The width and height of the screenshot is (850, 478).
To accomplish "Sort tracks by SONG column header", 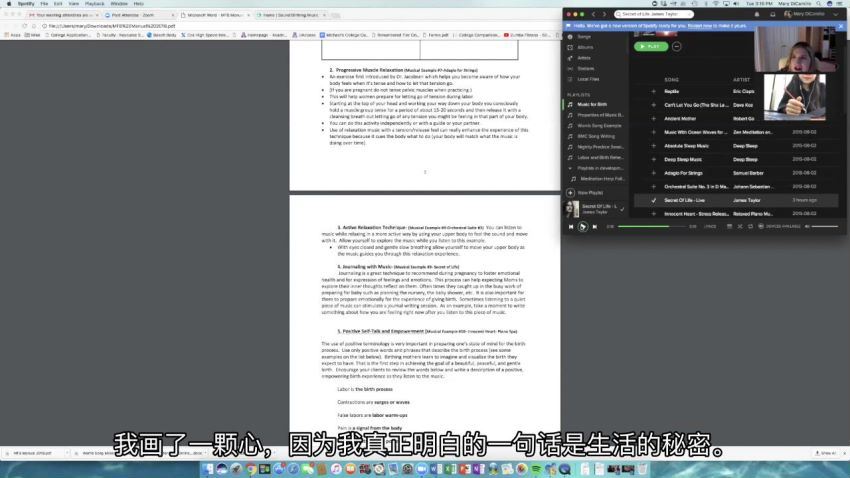I will [x=672, y=80].
